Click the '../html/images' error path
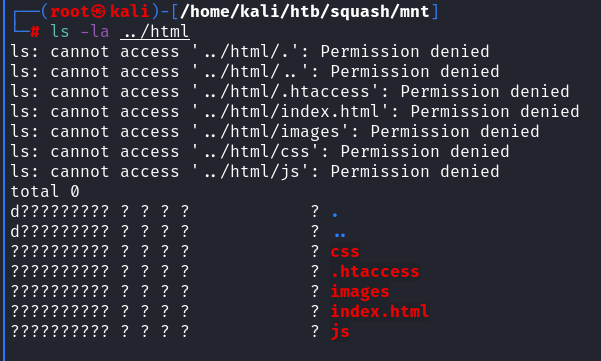This screenshot has height=361, width=601. (x=272, y=131)
